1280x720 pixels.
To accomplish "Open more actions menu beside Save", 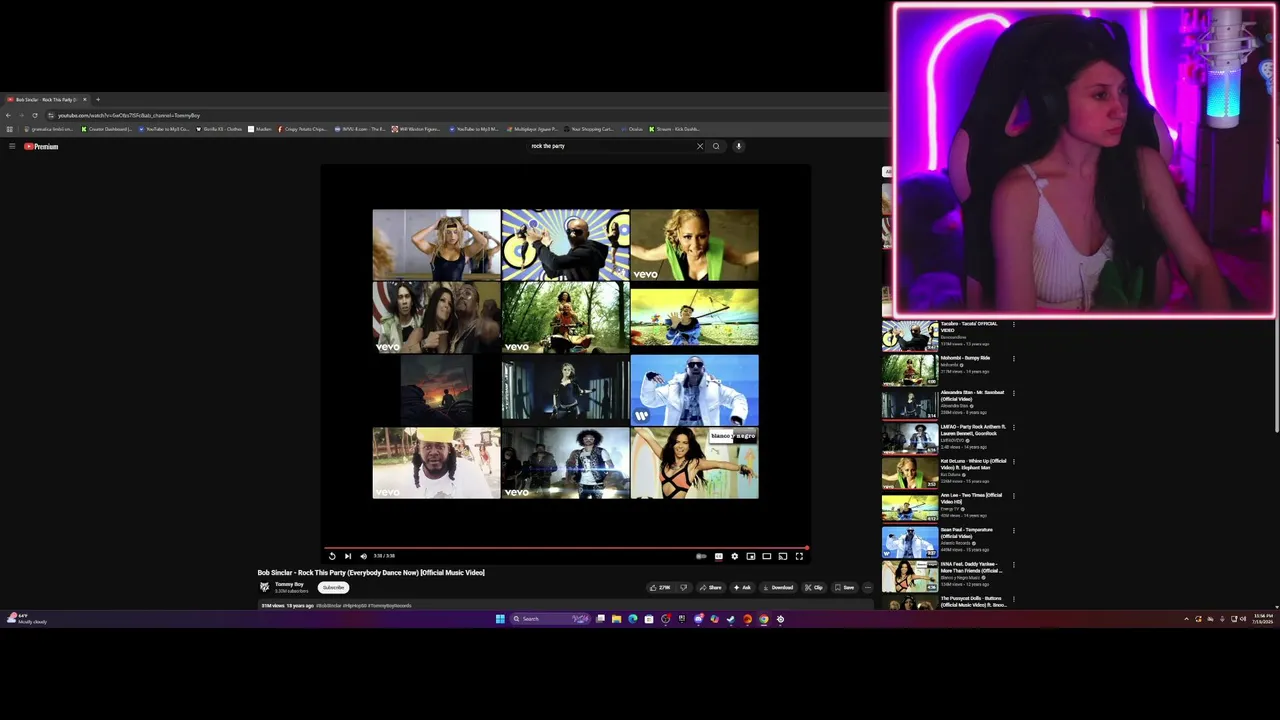I will [x=868, y=587].
